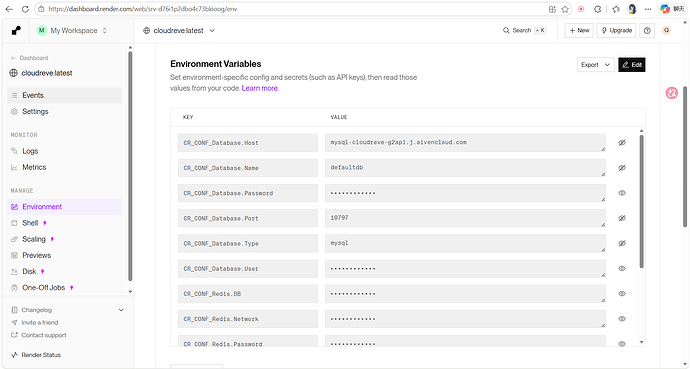Reveal the CR_CONF_Database.User value
This screenshot has height=369, width=690.
[622, 268]
